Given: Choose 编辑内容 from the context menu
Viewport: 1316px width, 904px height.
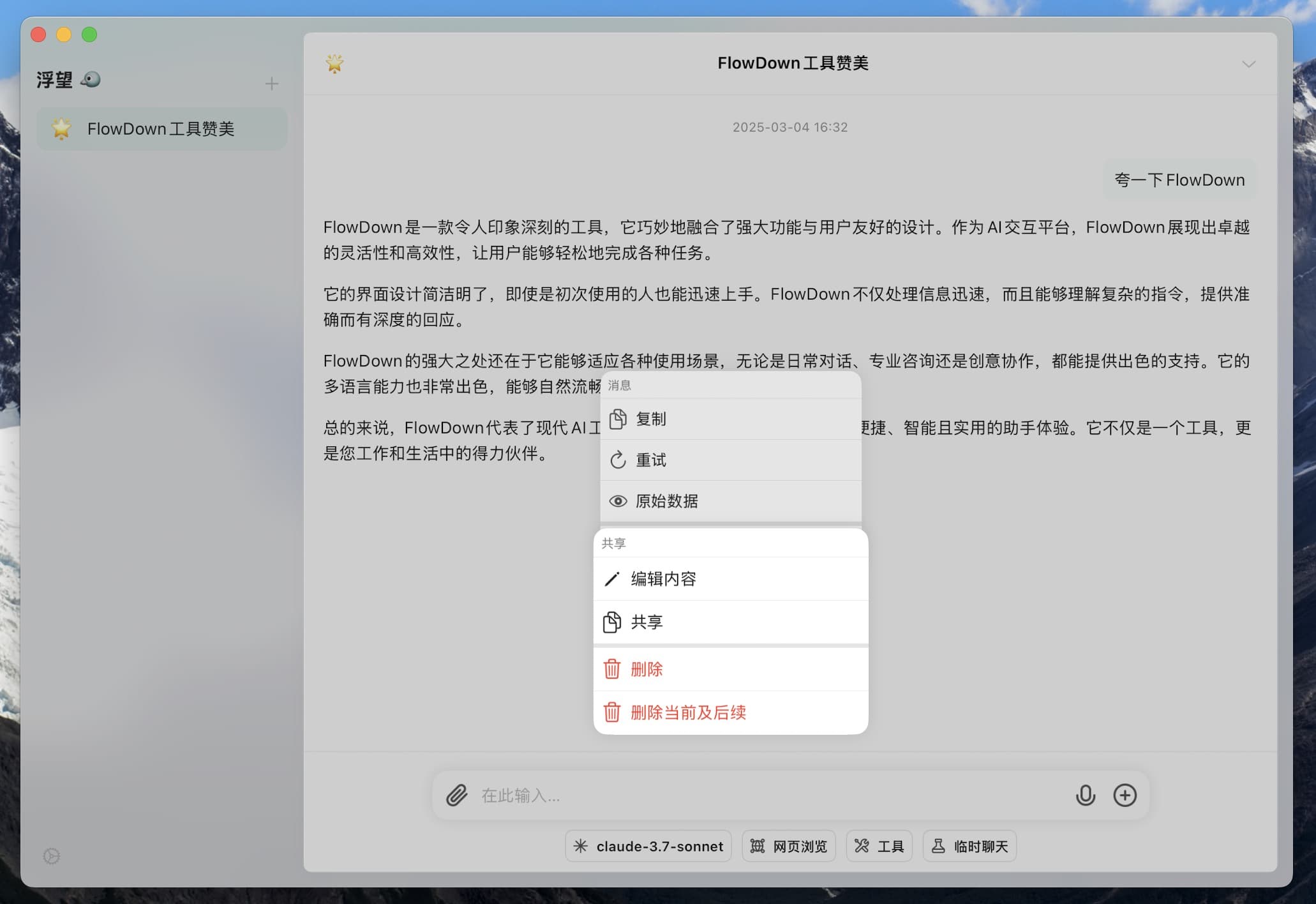Looking at the screenshot, I should pos(731,579).
